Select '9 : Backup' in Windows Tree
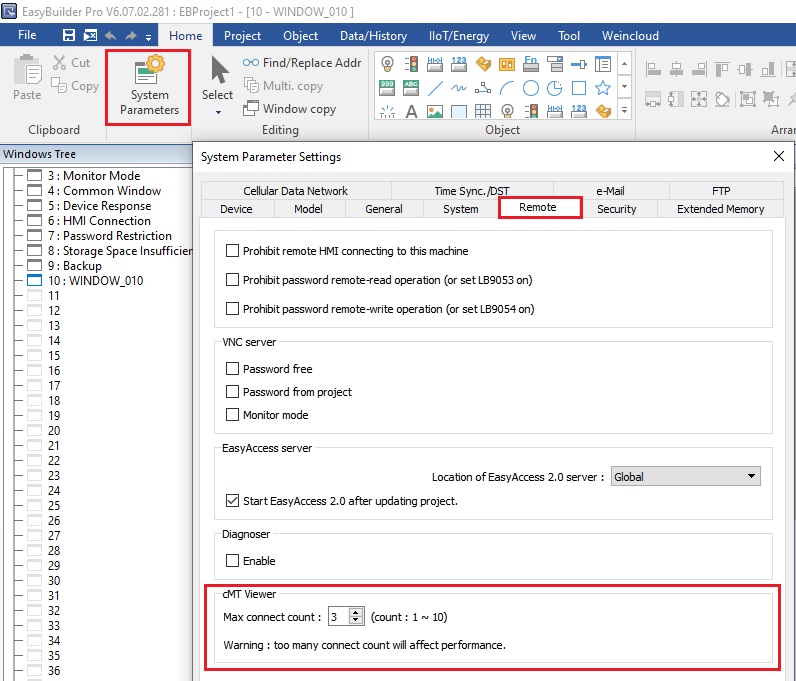796x681 pixels. (x=74, y=266)
